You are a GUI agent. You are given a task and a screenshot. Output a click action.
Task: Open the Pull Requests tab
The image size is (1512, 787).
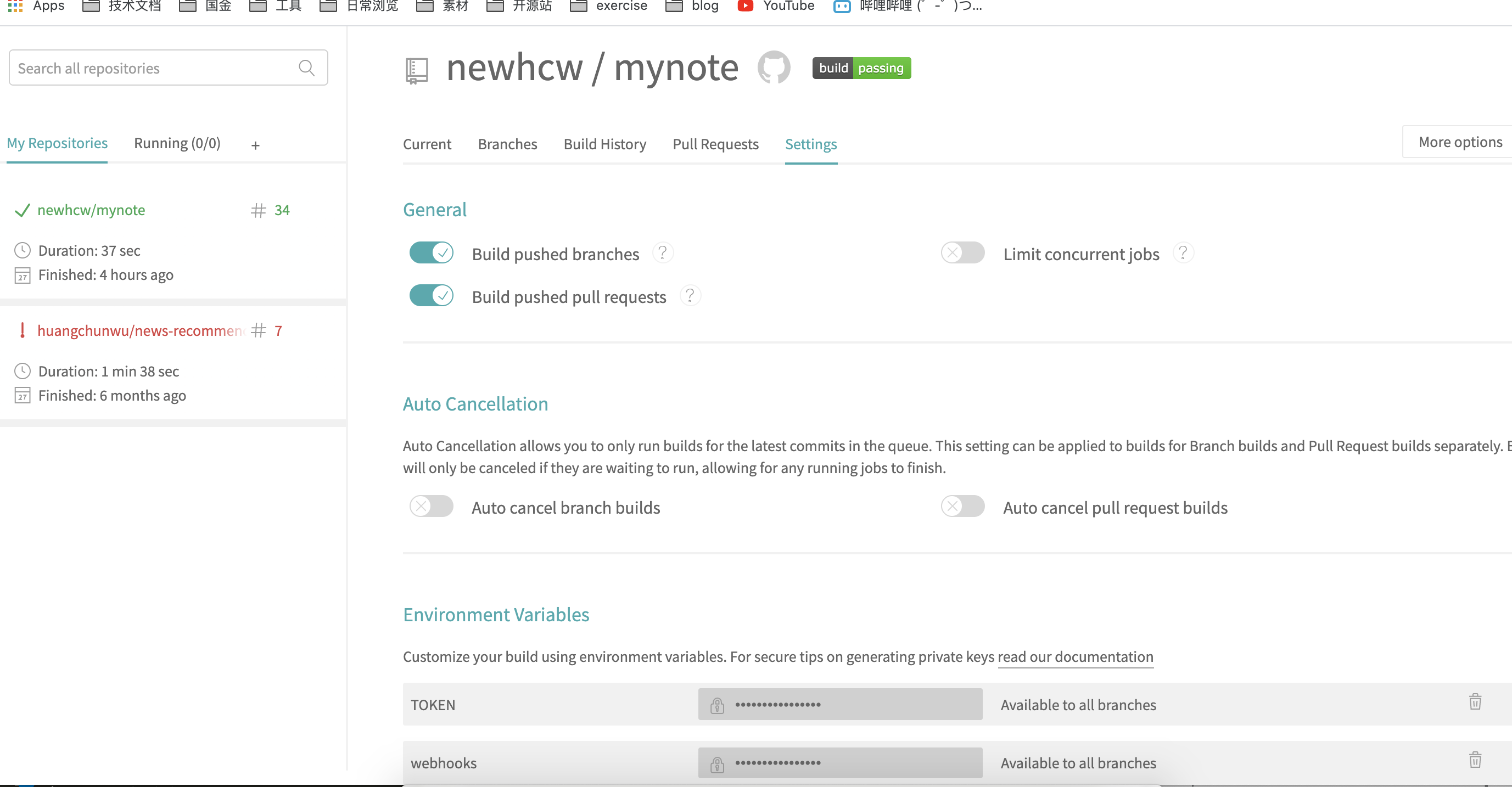tap(715, 144)
